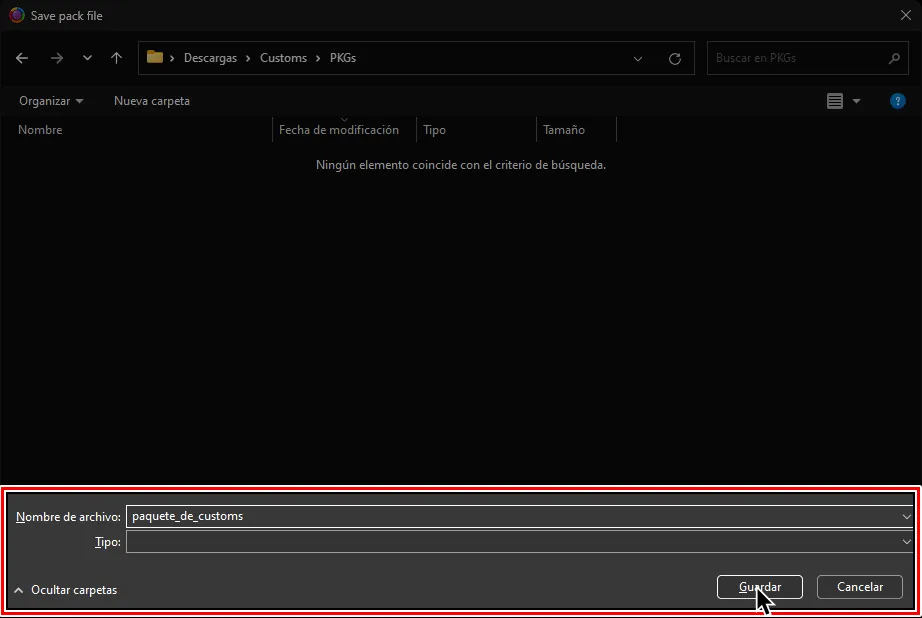Click the Forward navigation arrow

tap(56, 58)
